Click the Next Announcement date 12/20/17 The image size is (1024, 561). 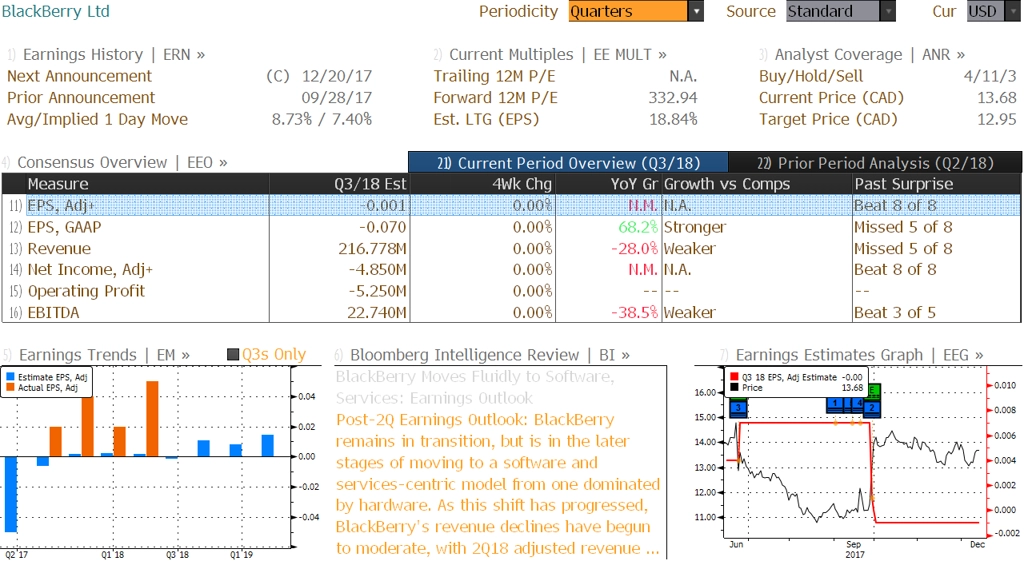(x=336, y=76)
